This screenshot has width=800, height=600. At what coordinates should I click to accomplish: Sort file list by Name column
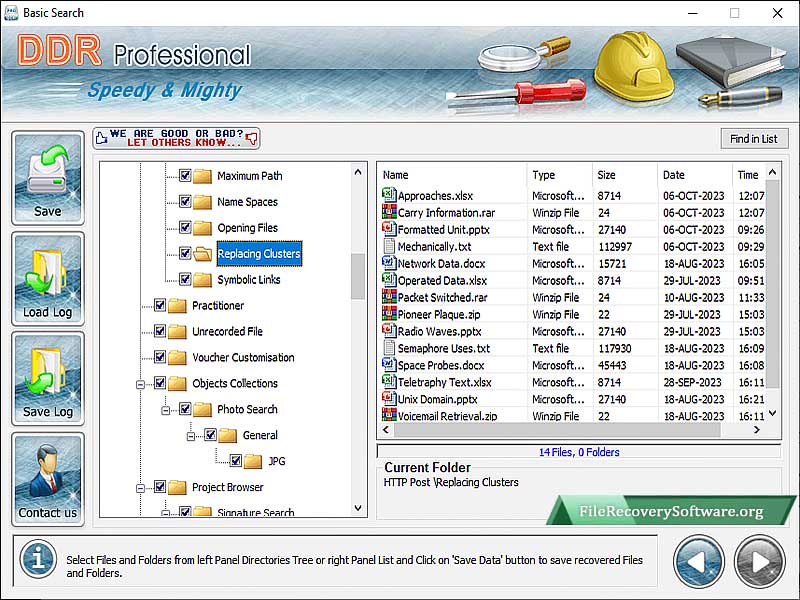450,175
